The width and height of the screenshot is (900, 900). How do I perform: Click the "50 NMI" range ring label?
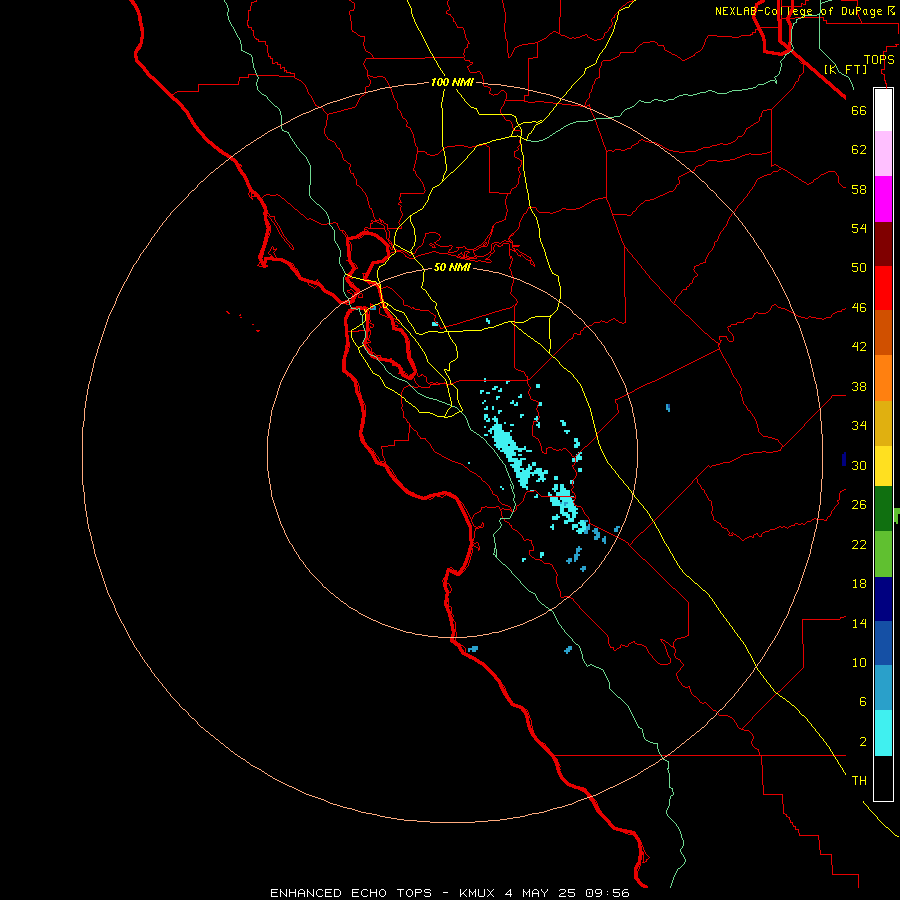(x=452, y=267)
